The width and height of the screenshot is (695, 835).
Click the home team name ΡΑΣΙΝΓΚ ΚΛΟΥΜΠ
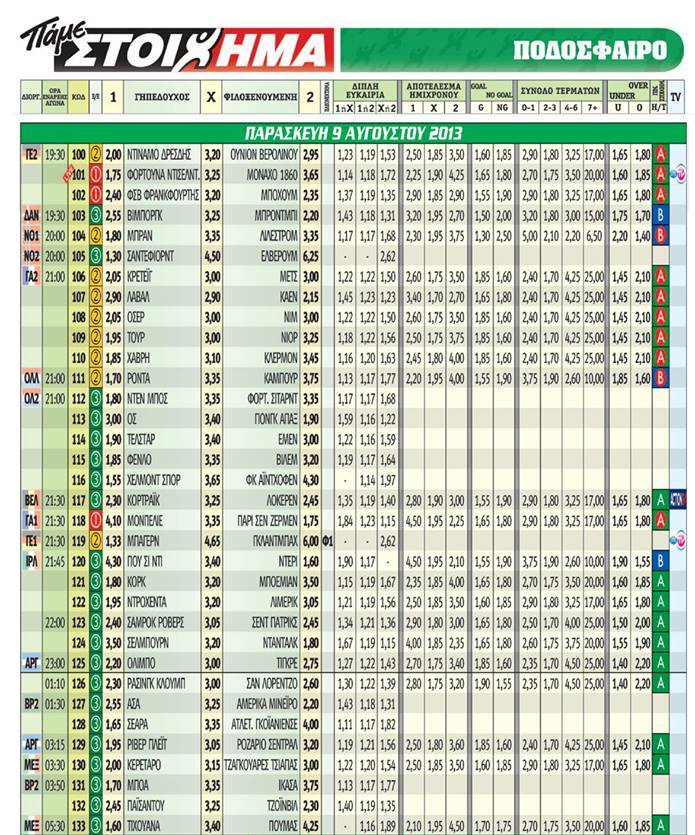[156, 683]
